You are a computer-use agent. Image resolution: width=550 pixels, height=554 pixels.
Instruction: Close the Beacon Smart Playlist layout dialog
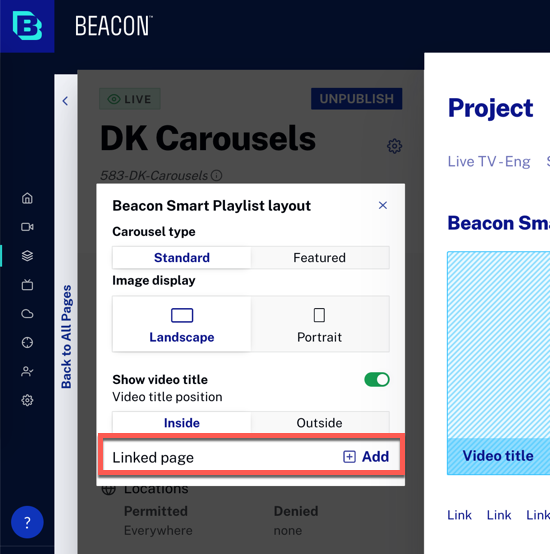coord(383,205)
